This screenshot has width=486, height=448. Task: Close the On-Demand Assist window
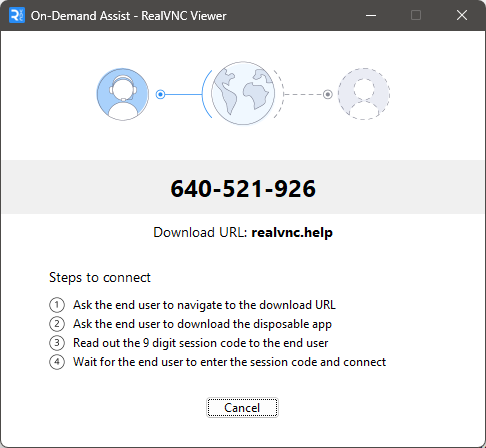click(462, 15)
